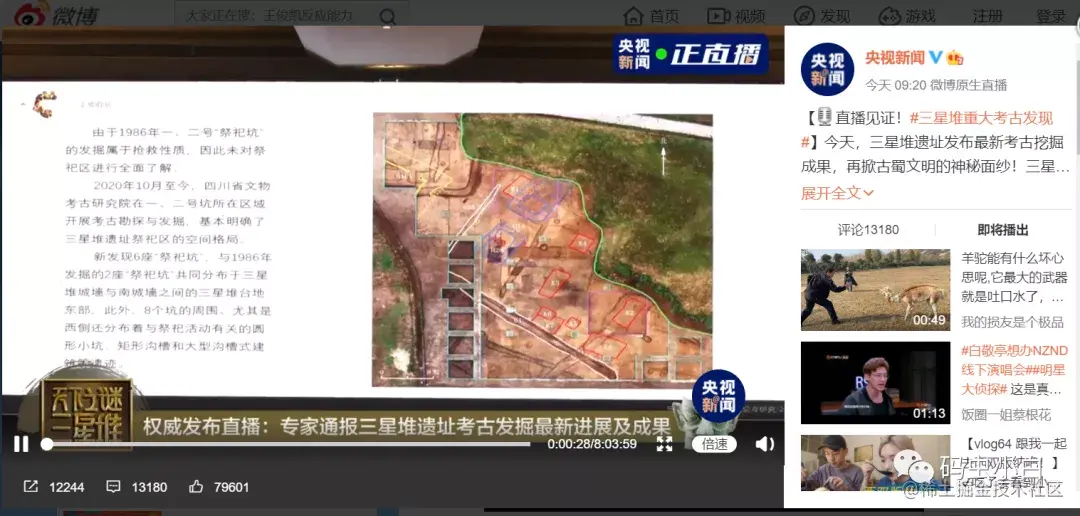Open video title 羊驼能有什么坏心思呢
The image size is (1080, 516).
point(1015,278)
